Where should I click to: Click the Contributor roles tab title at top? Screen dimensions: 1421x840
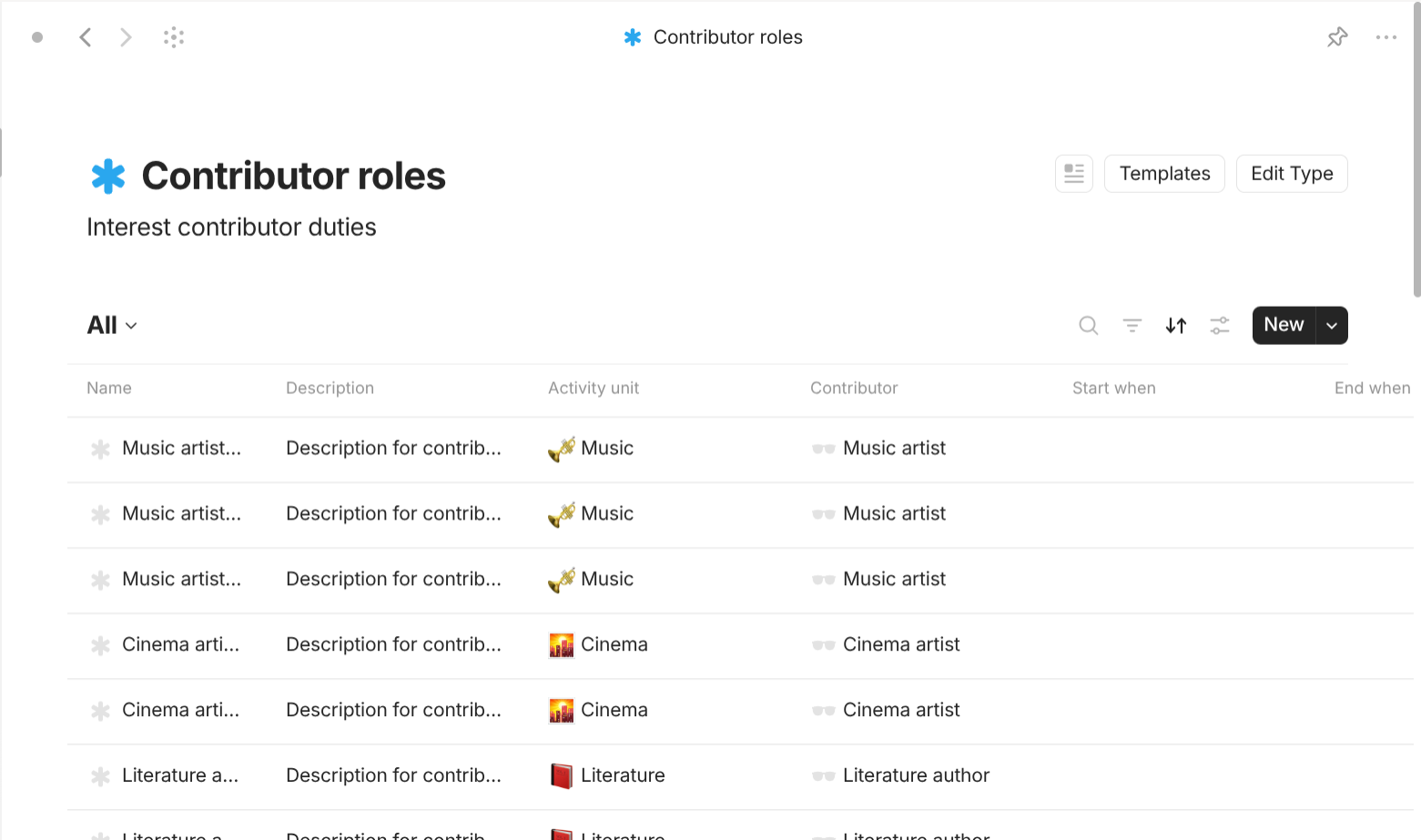pyautogui.click(x=727, y=36)
